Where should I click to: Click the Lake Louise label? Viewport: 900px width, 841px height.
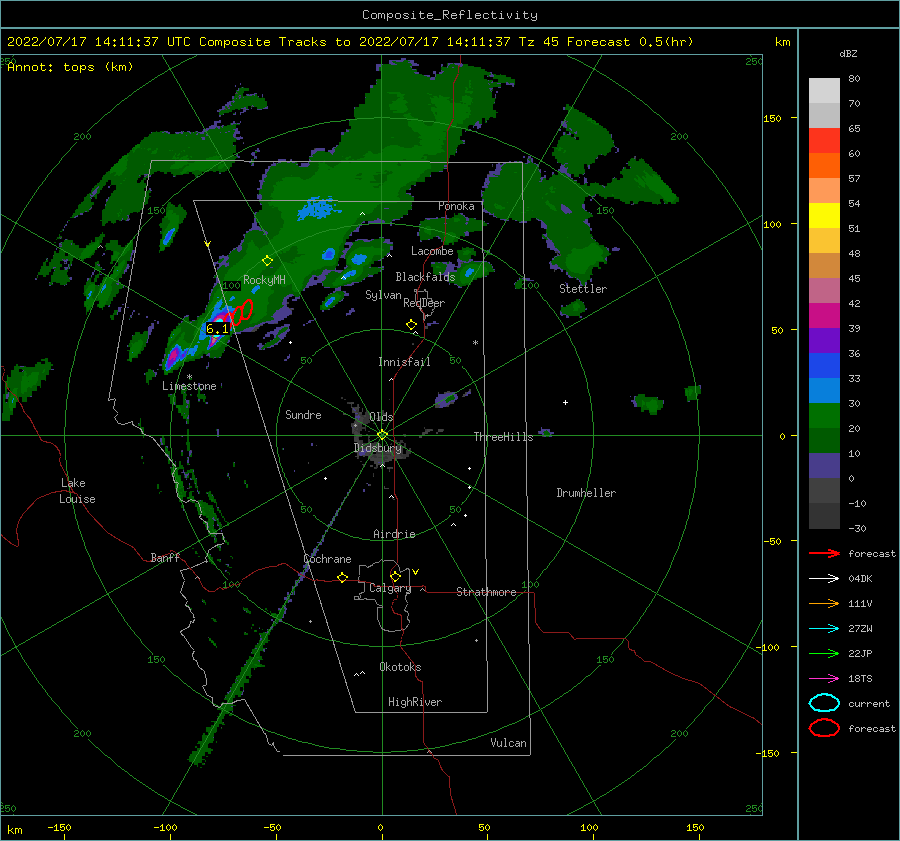pyautogui.click(x=77, y=491)
